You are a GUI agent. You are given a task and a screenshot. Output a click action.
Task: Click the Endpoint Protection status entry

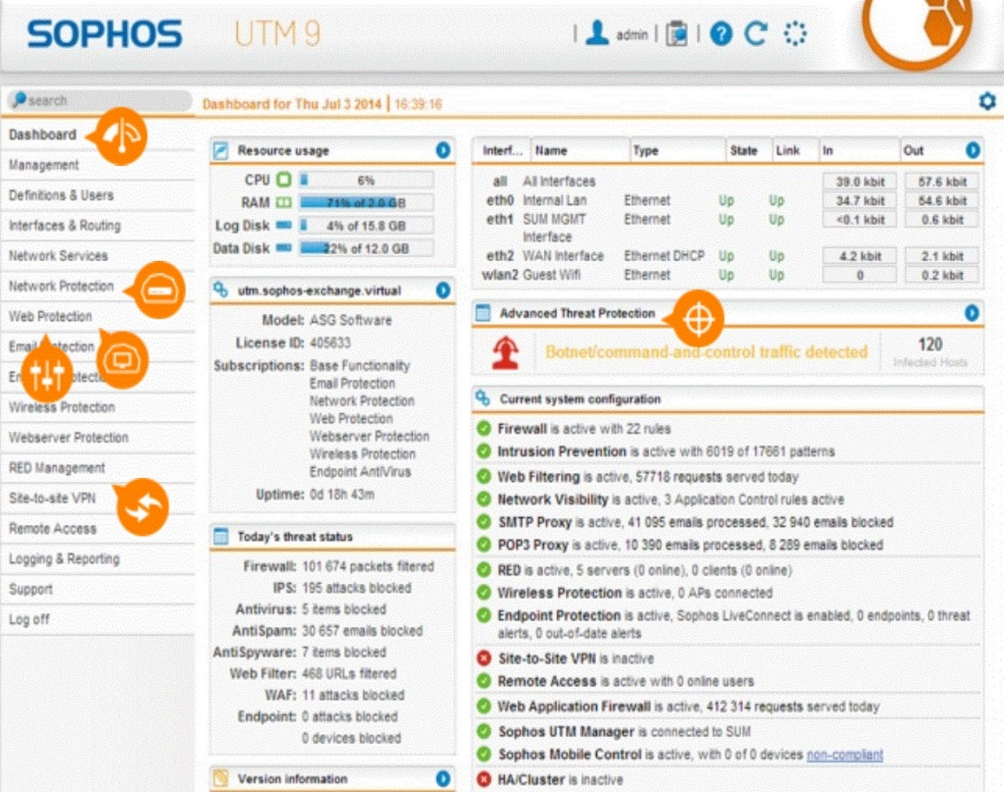(x=734, y=624)
